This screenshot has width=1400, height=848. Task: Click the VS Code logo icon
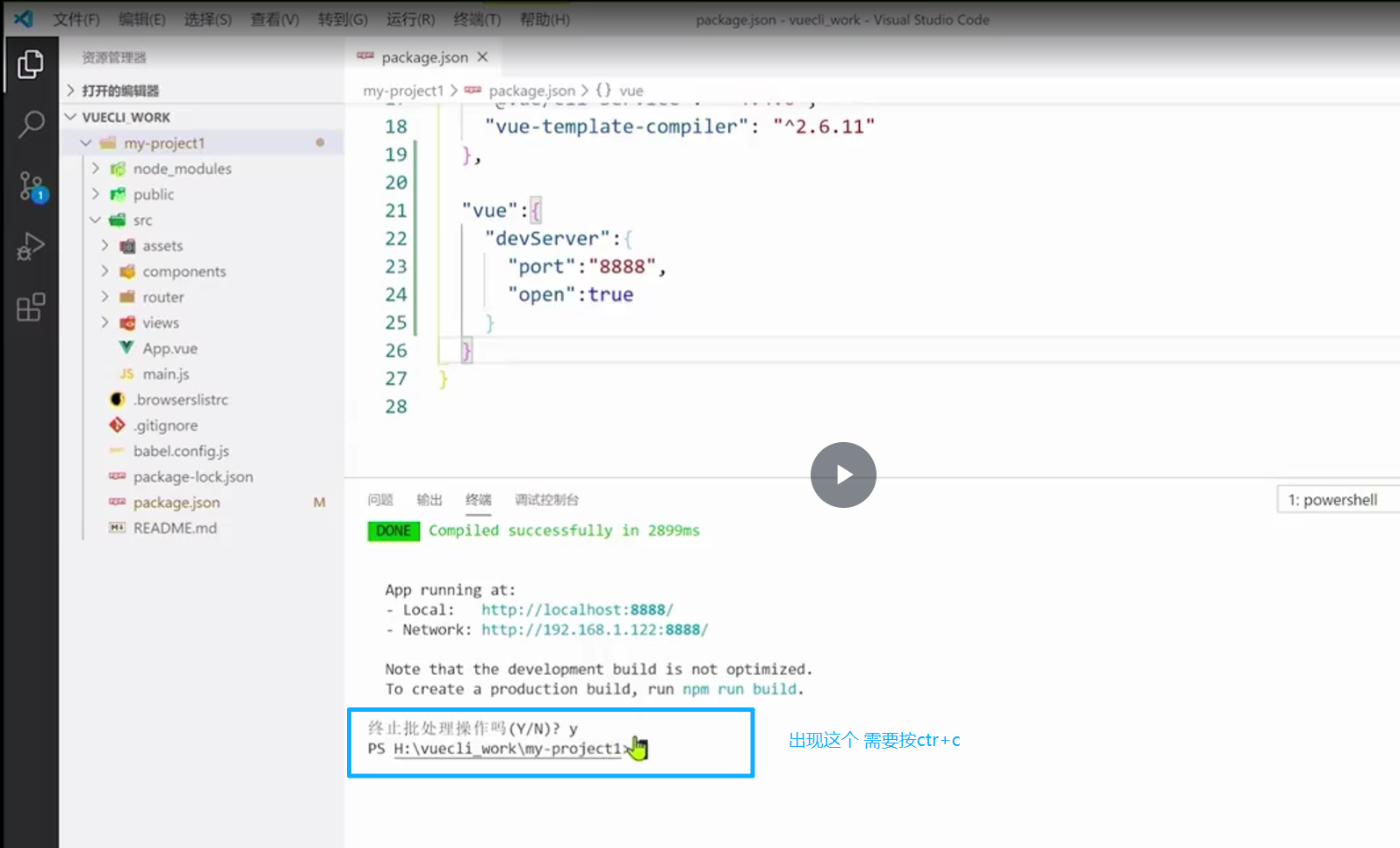pos(24,18)
